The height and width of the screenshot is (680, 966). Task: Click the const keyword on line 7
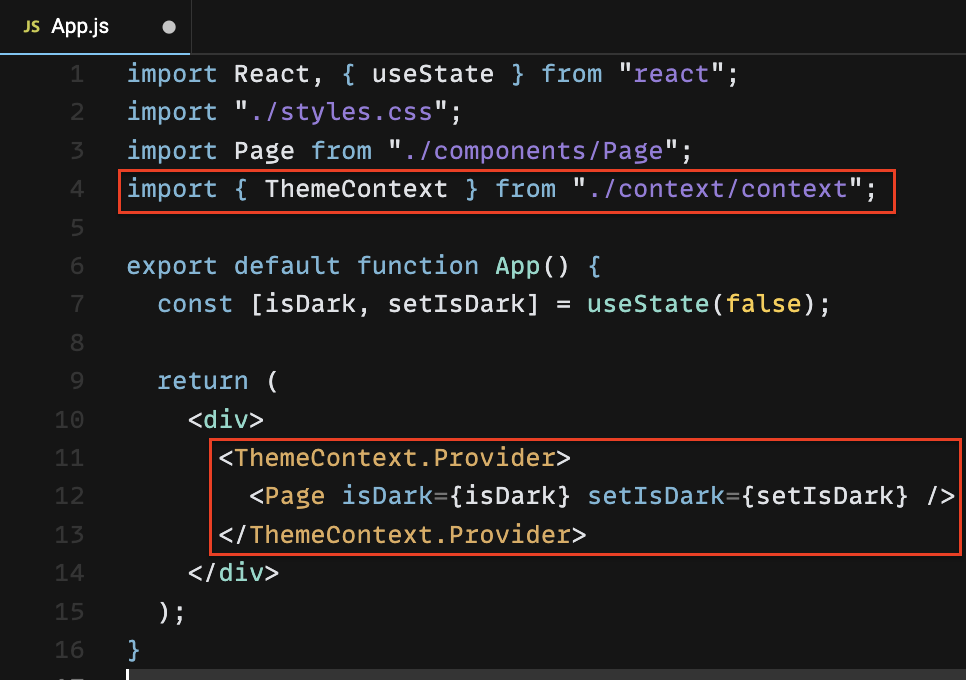click(195, 304)
